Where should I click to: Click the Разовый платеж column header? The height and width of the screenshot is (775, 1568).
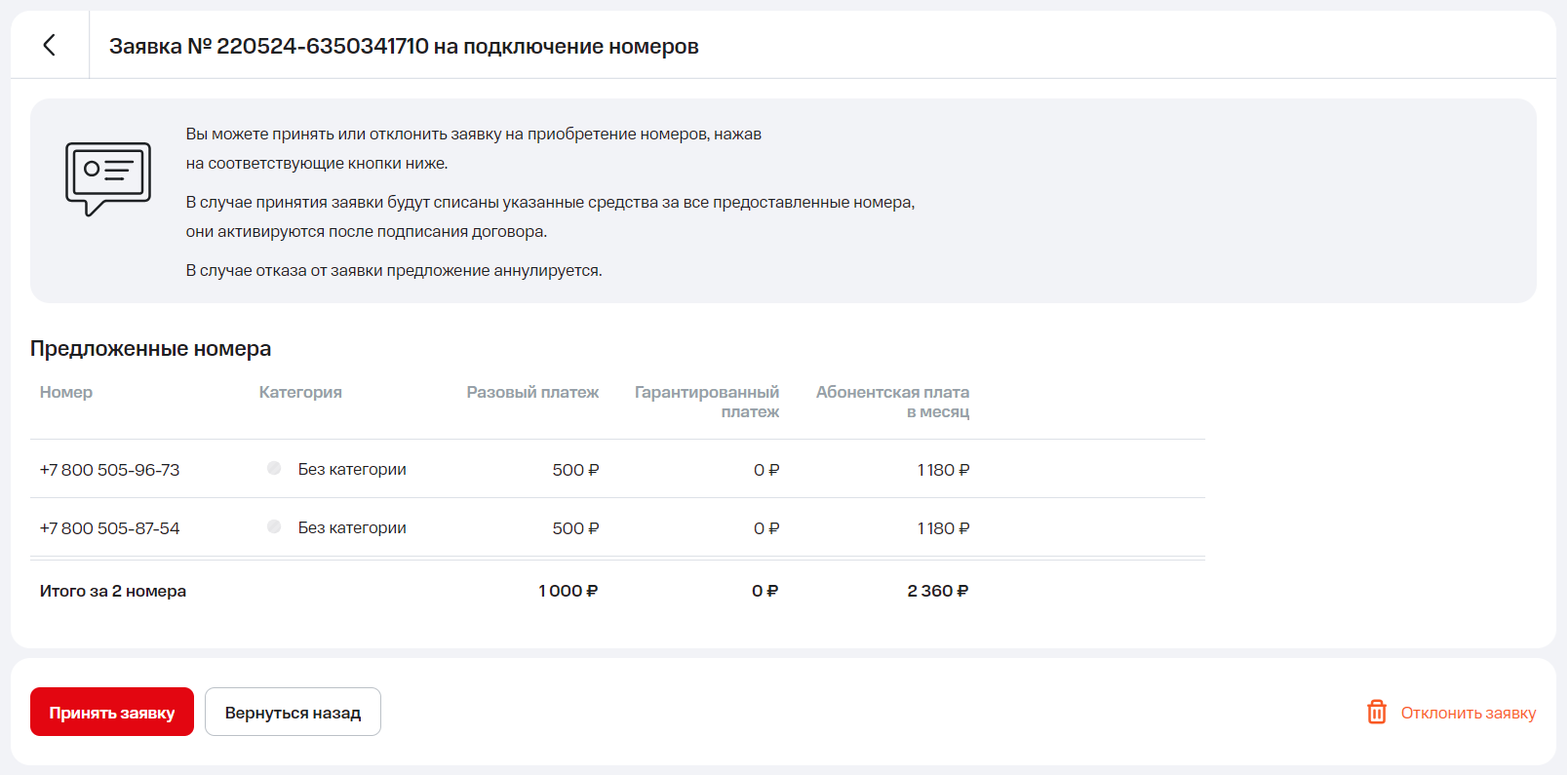click(x=532, y=392)
